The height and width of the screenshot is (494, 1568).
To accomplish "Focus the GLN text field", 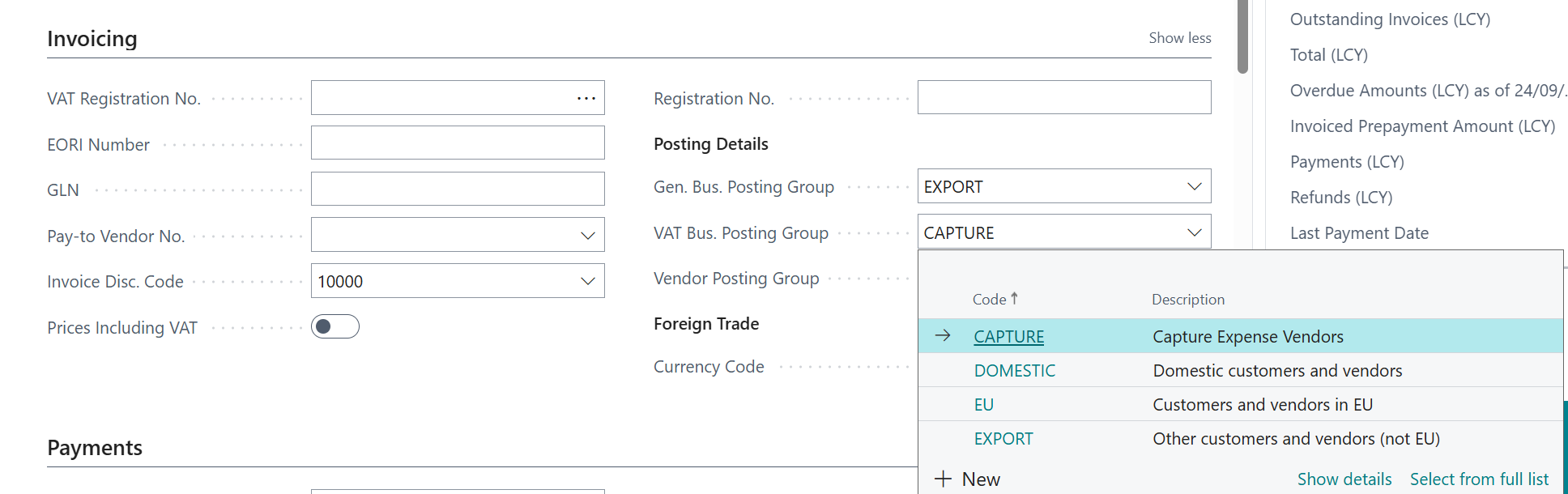I will (x=458, y=190).
